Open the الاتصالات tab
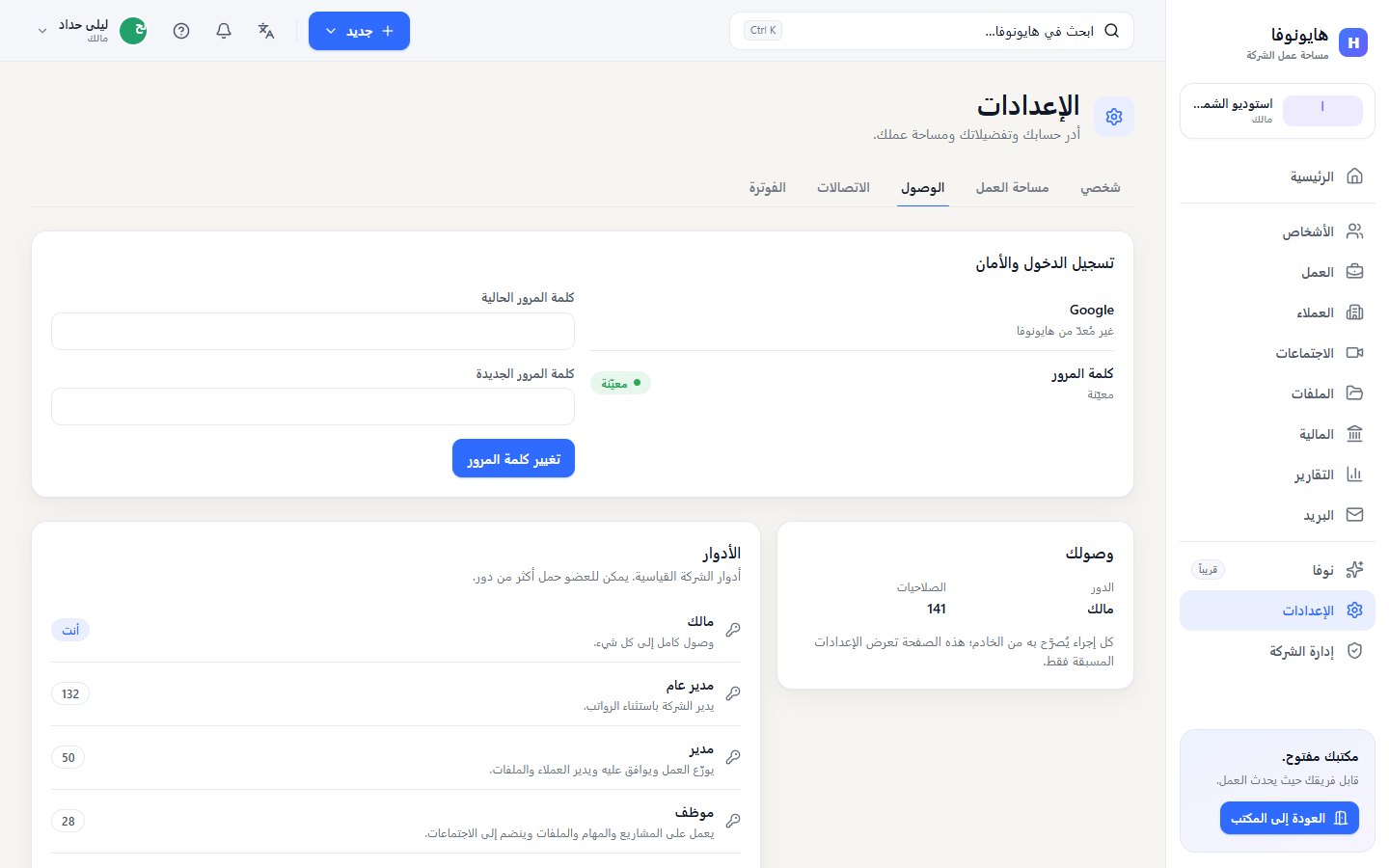 click(x=844, y=188)
